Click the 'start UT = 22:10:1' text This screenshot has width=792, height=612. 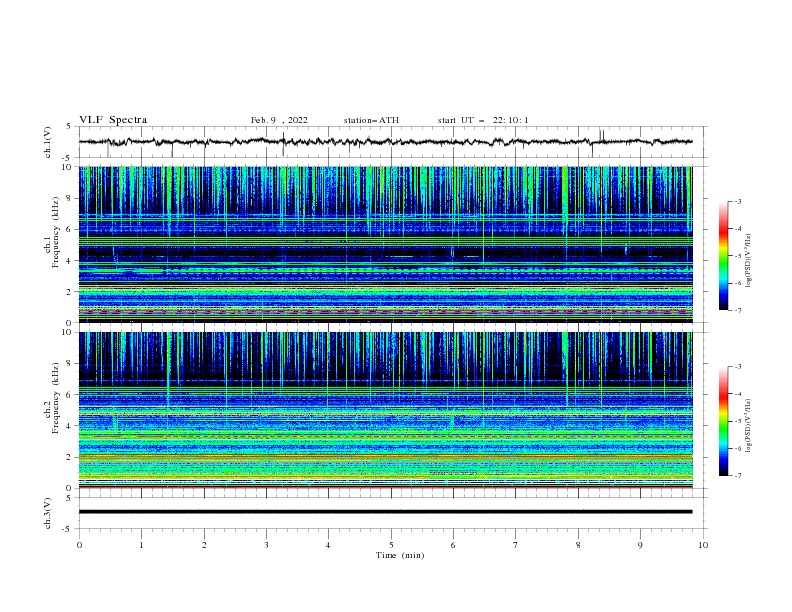pos(483,120)
